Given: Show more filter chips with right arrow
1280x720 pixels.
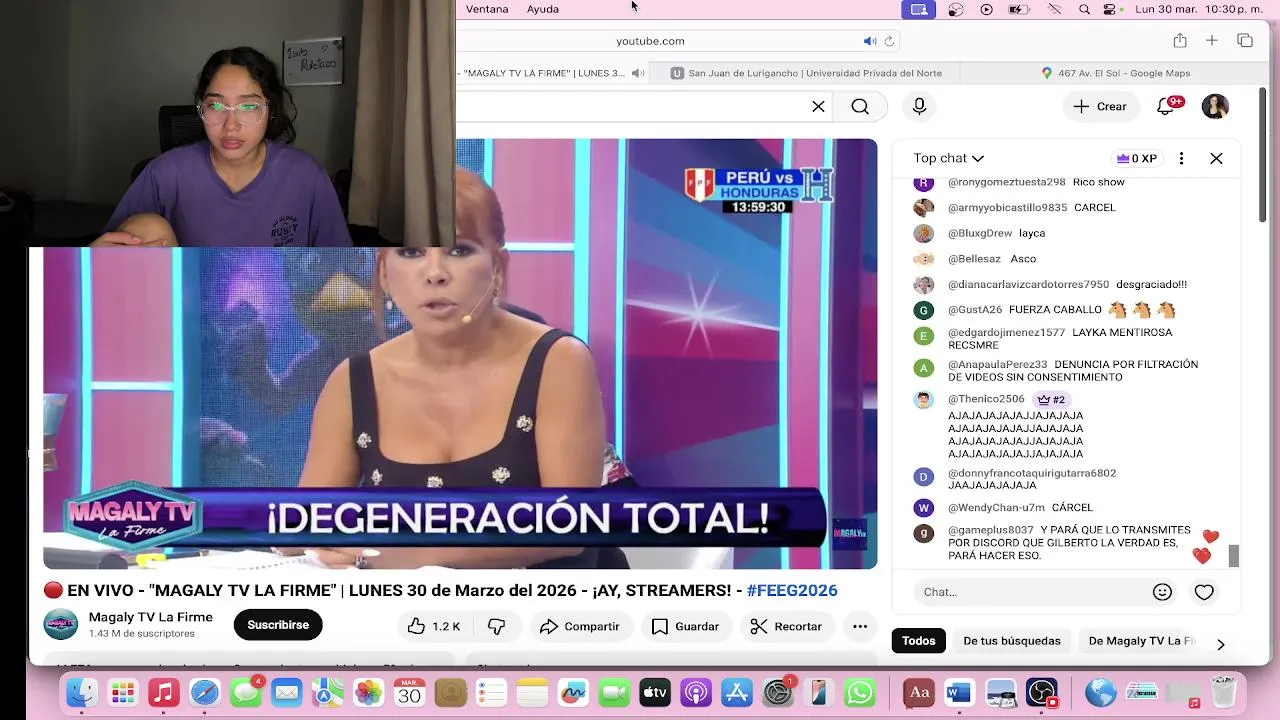Looking at the screenshot, I should [x=1220, y=644].
